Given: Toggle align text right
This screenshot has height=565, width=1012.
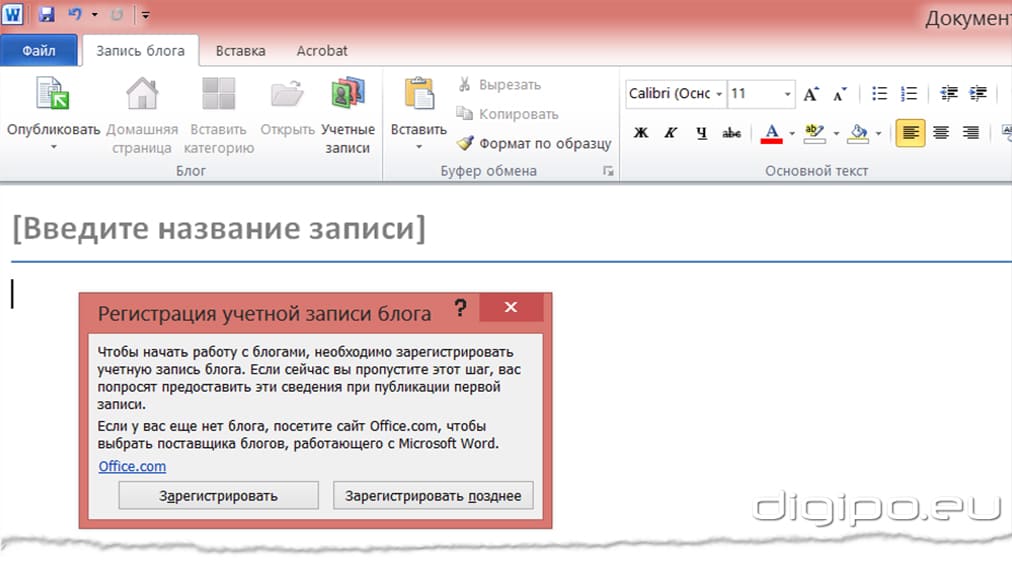Looking at the screenshot, I should (x=971, y=133).
